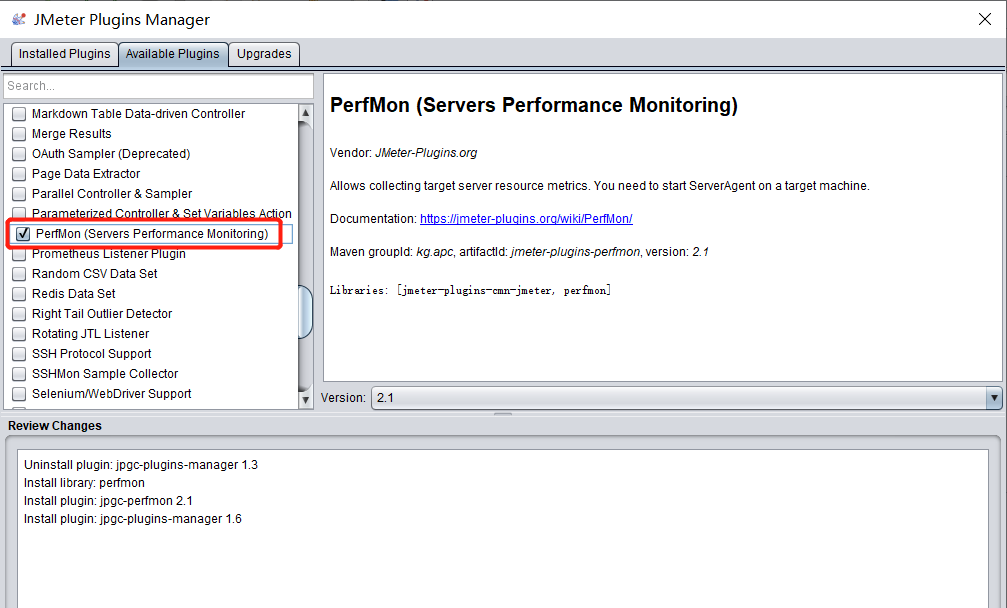1007x608 pixels.
Task: Tick the Selenium/WebDriver Support checkbox
Action: (19, 394)
